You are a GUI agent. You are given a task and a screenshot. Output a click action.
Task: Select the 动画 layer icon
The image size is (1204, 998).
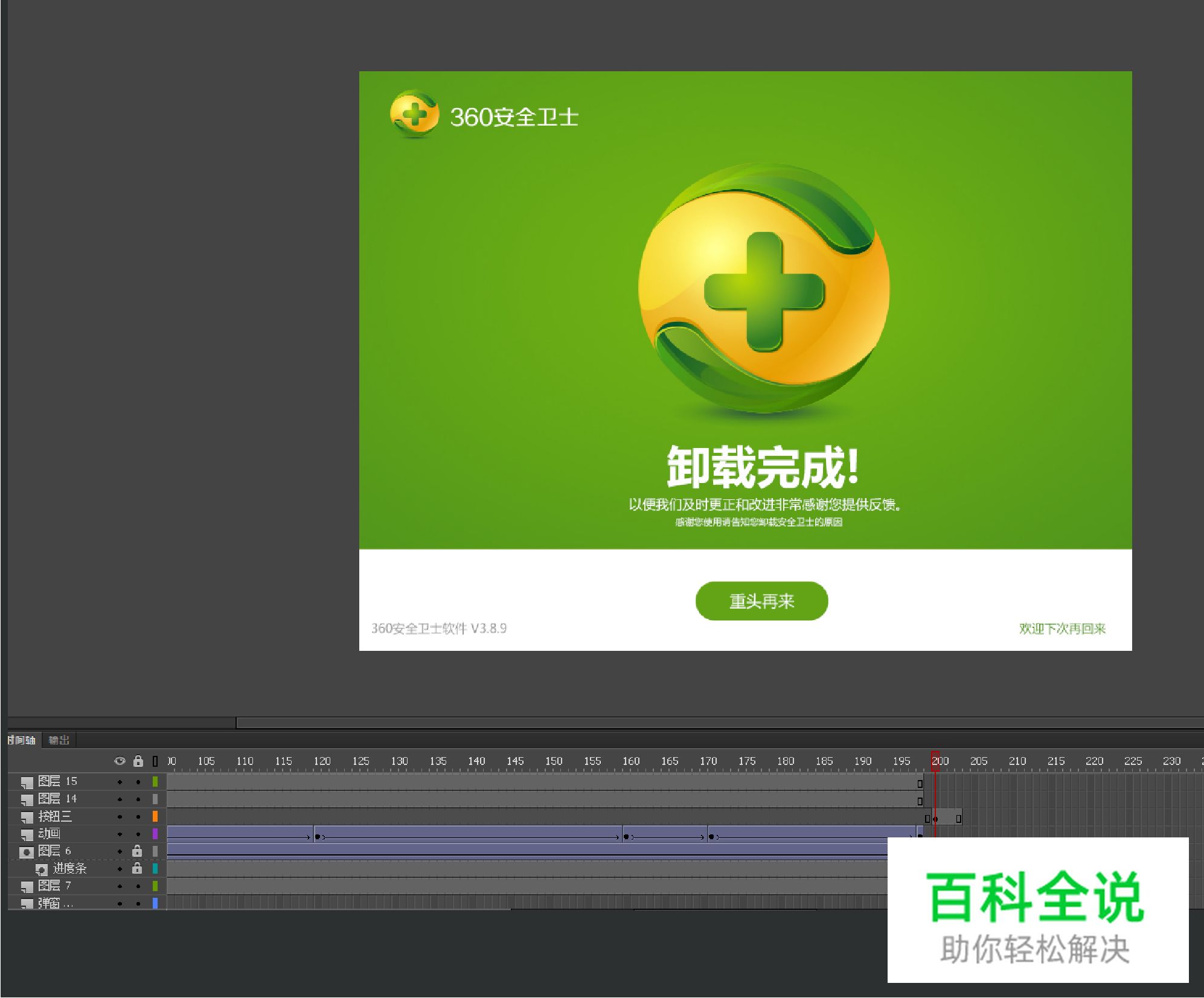[x=27, y=833]
